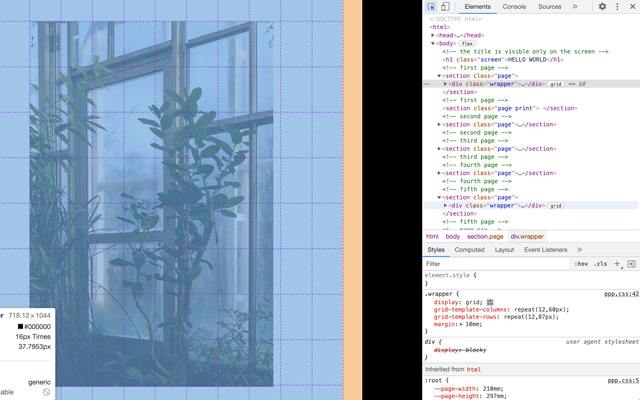Select section.page in the breadcrumb
This screenshot has height=400, width=640.
click(485, 237)
